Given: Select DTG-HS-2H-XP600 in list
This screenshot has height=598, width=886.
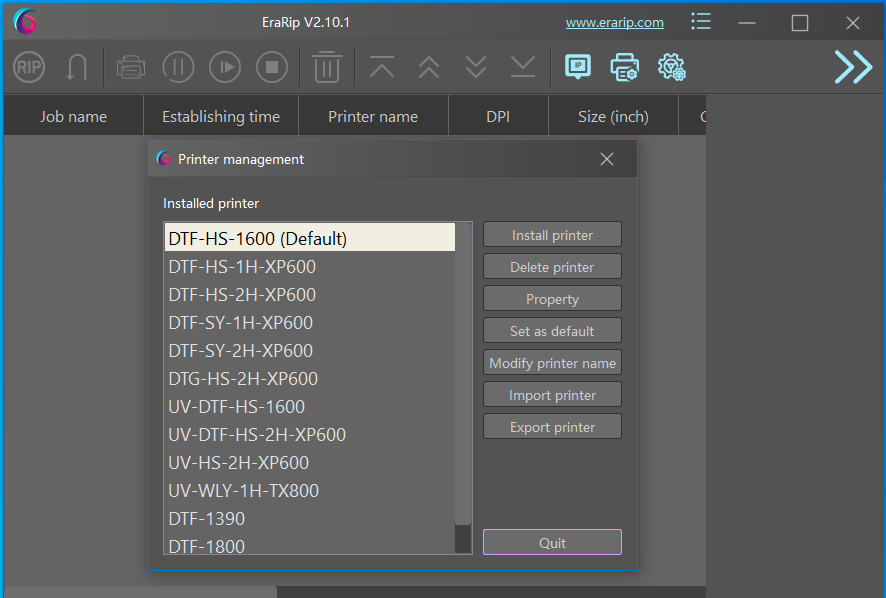Looking at the screenshot, I should point(310,378).
